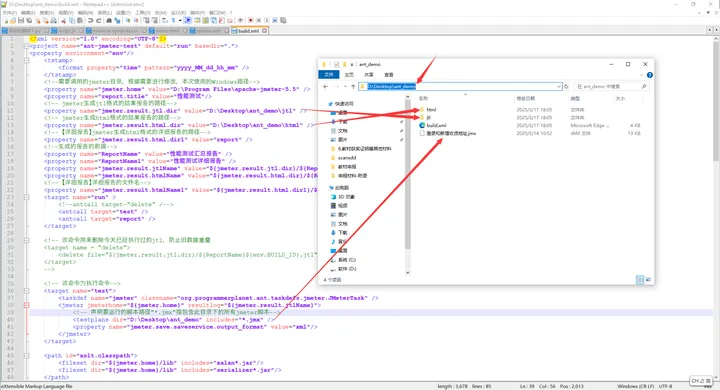Image resolution: width=720 pixels, height=390 pixels.
Task: Click the Explorer refresh icon
Action: tap(566, 86)
